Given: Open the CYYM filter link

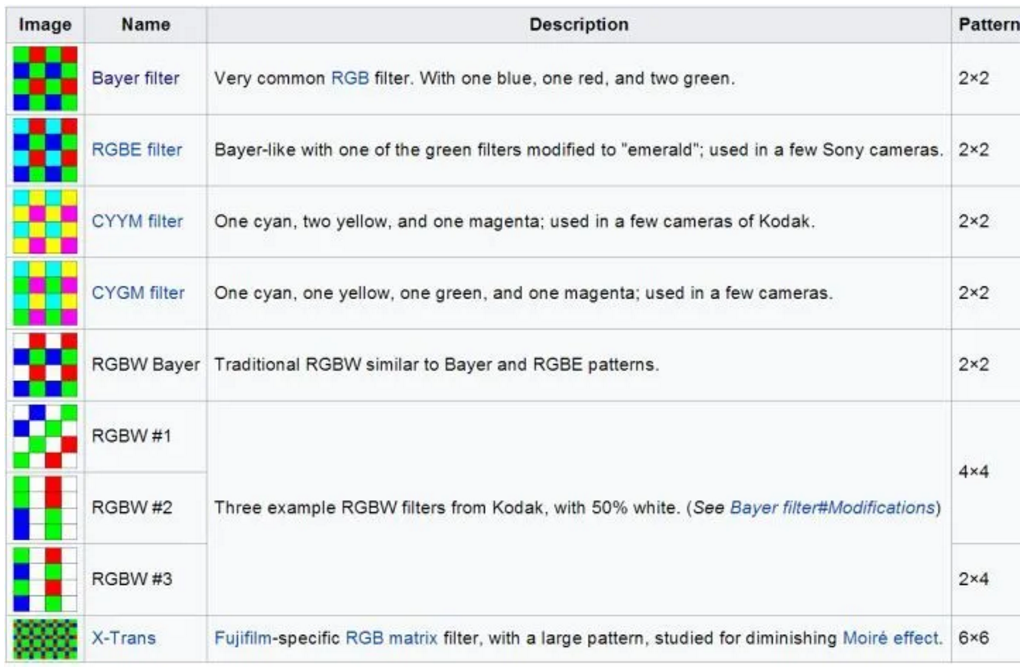Looking at the screenshot, I should (138, 221).
